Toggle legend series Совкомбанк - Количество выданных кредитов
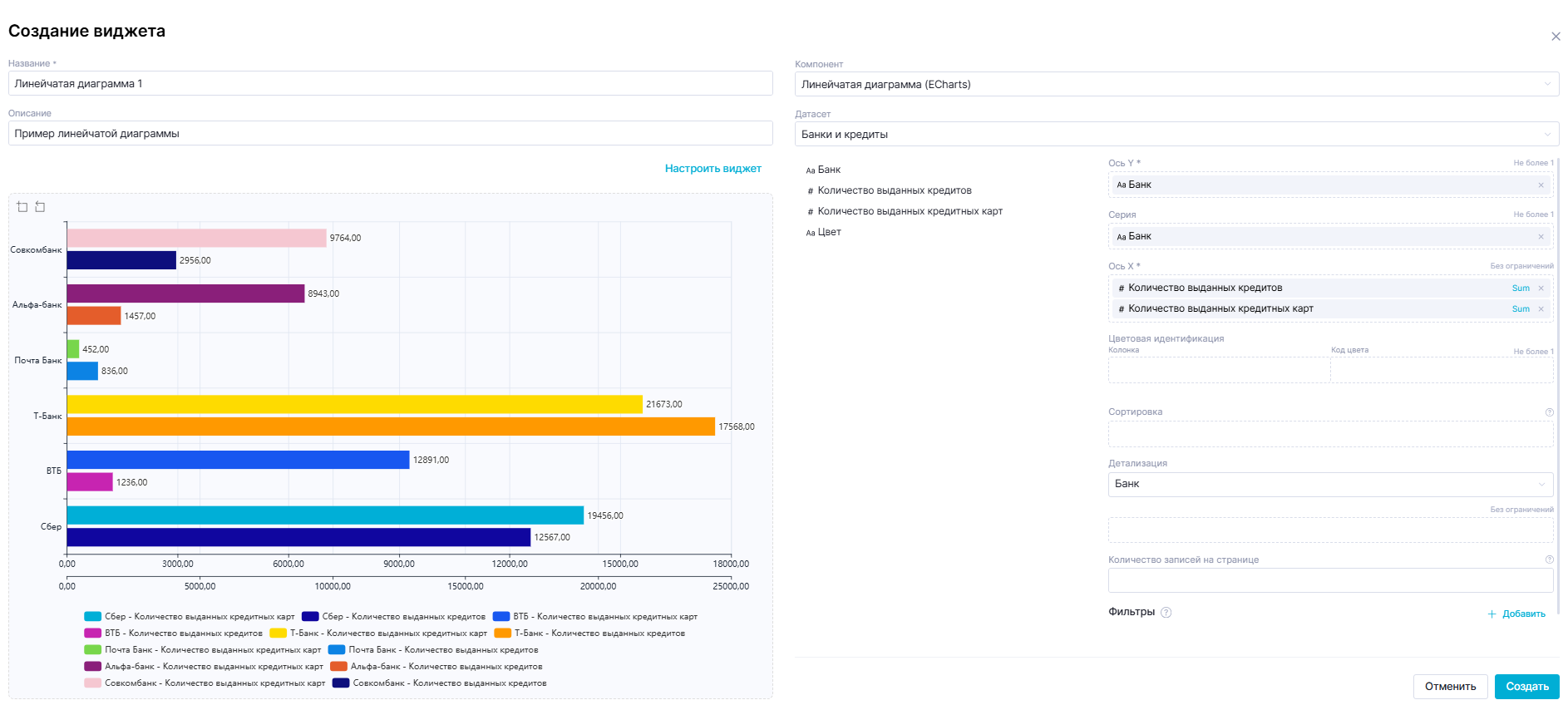The height and width of the screenshot is (705, 1568). (440, 683)
